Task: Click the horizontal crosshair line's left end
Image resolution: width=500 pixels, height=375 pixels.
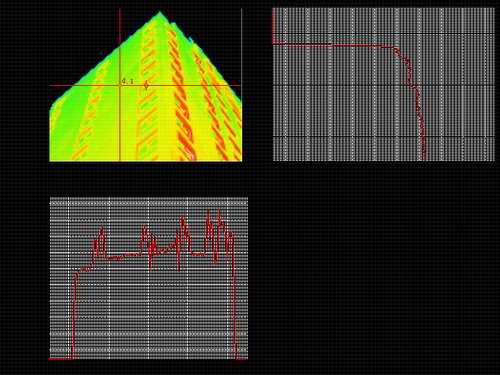Action: click(x=51, y=85)
